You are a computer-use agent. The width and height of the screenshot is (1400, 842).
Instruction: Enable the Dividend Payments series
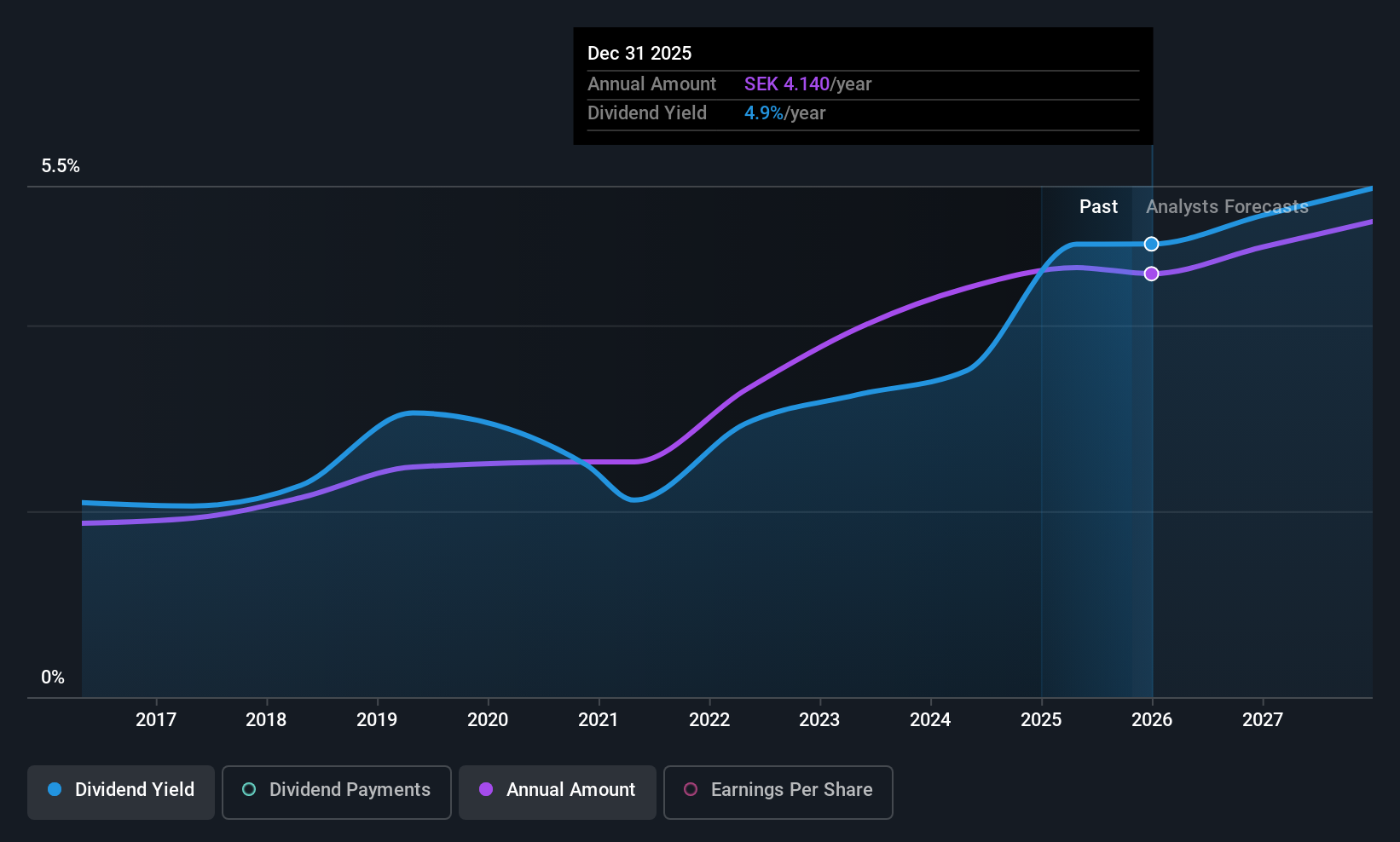(336, 791)
